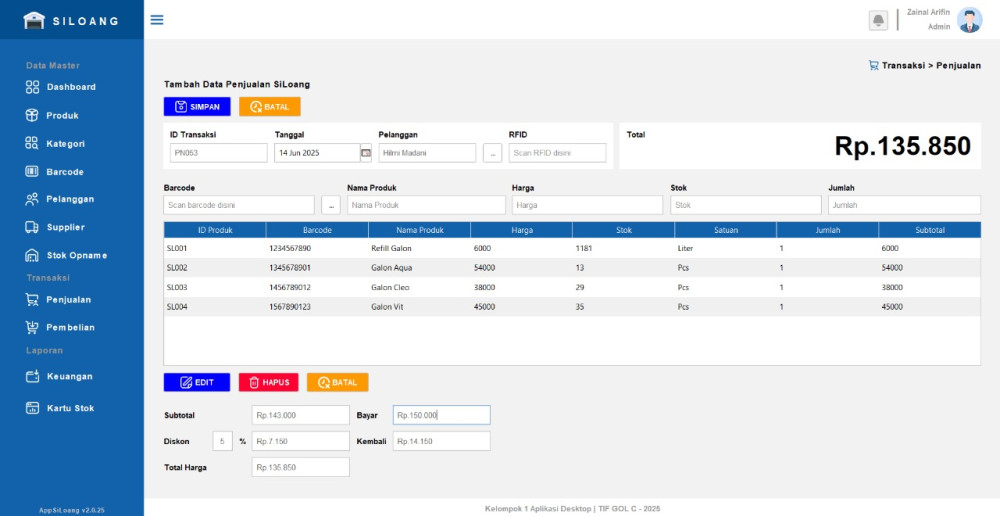The image size is (1000, 516).
Task: Click the blue SIMPAN button
Action: 197,107
